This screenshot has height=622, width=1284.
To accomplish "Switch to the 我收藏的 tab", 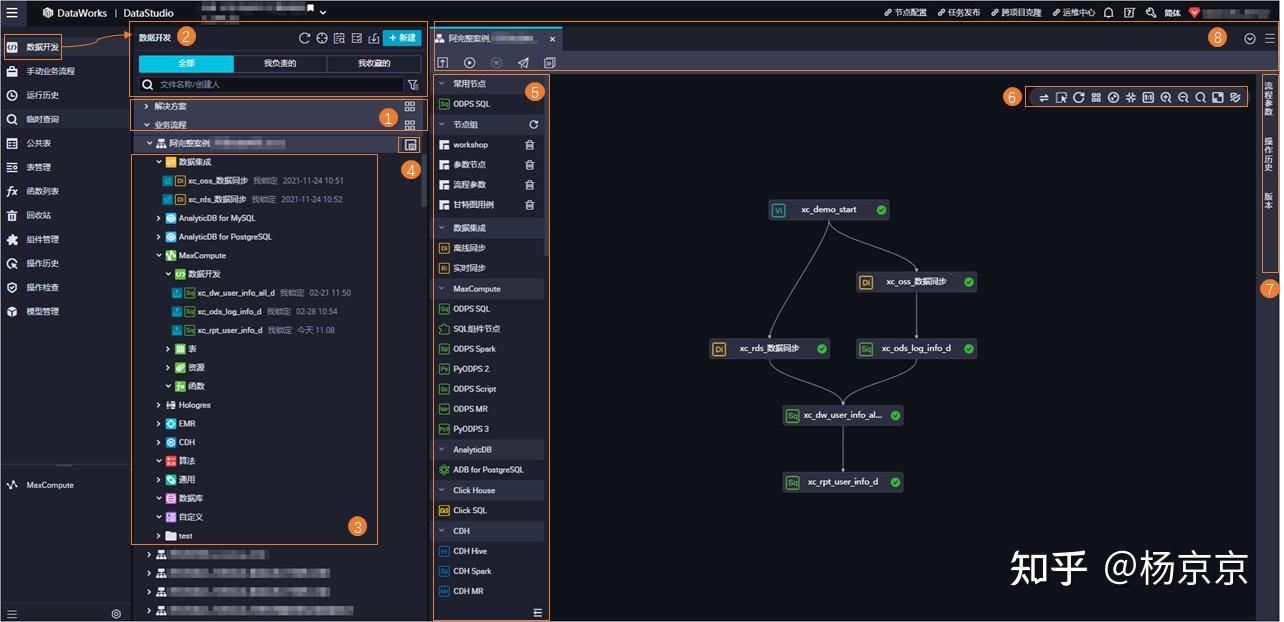I will [374, 64].
